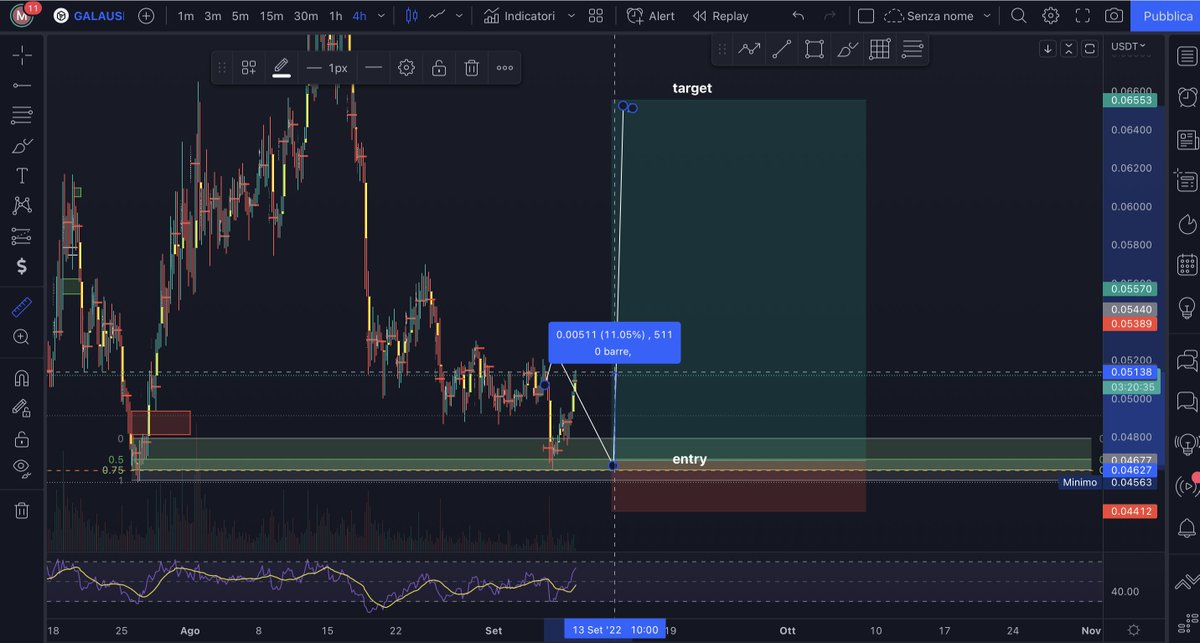Viewport: 1200px width, 643px height.
Task: Switch to the 5m timeframe
Action: pyautogui.click(x=240, y=16)
